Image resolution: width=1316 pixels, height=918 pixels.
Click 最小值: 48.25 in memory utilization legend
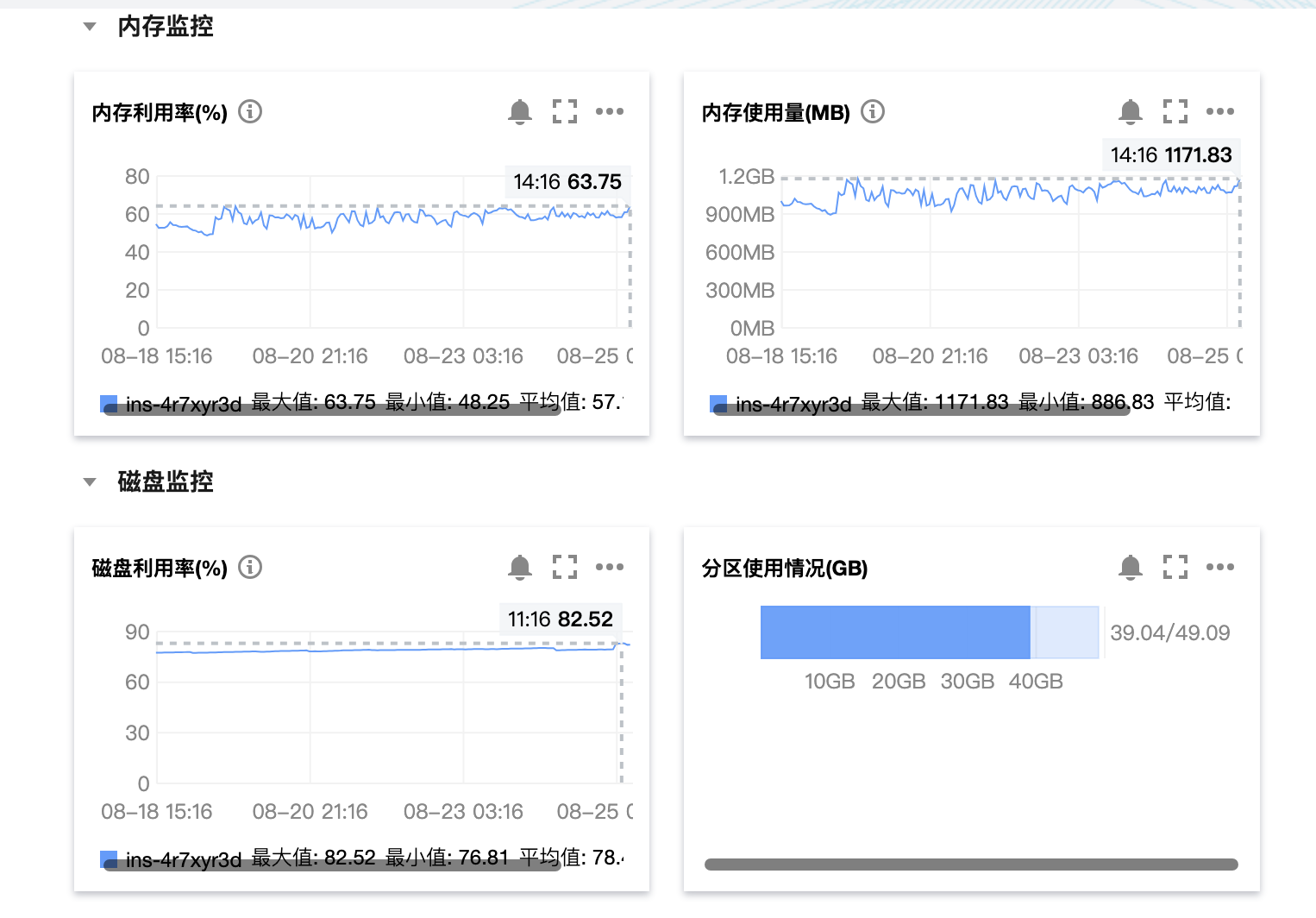click(448, 401)
